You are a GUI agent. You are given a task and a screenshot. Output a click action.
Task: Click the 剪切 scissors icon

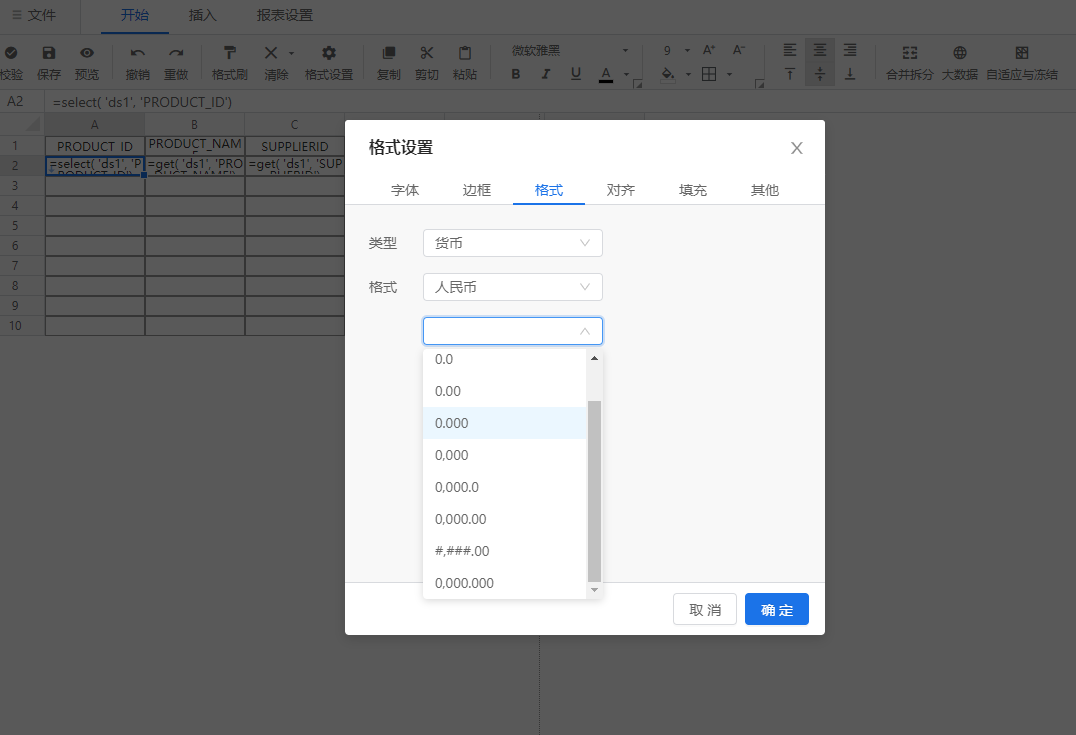point(427,53)
